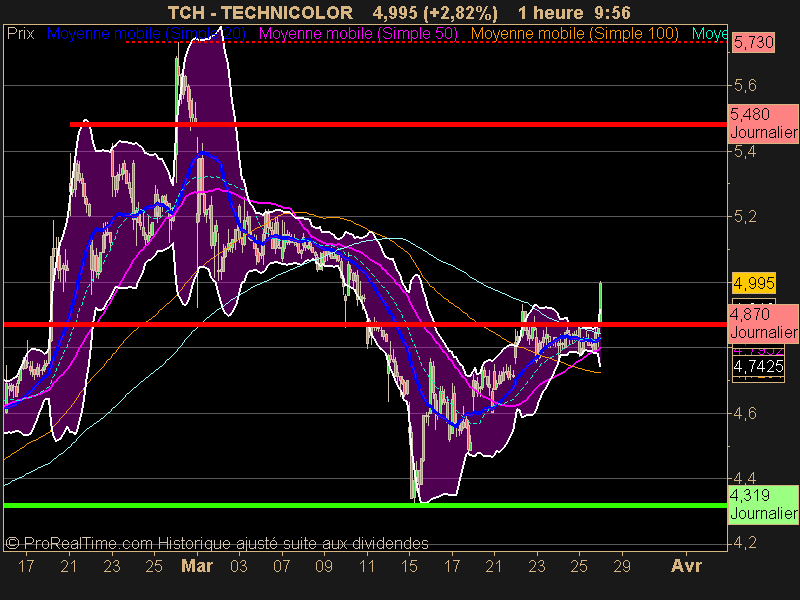Click the 4,6 price axis label
800x600 pixels.
click(745, 413)
